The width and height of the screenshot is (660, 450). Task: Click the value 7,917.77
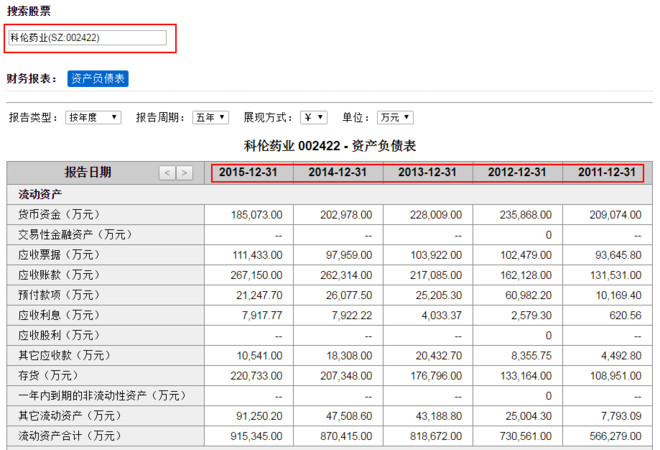coord(262,316)
